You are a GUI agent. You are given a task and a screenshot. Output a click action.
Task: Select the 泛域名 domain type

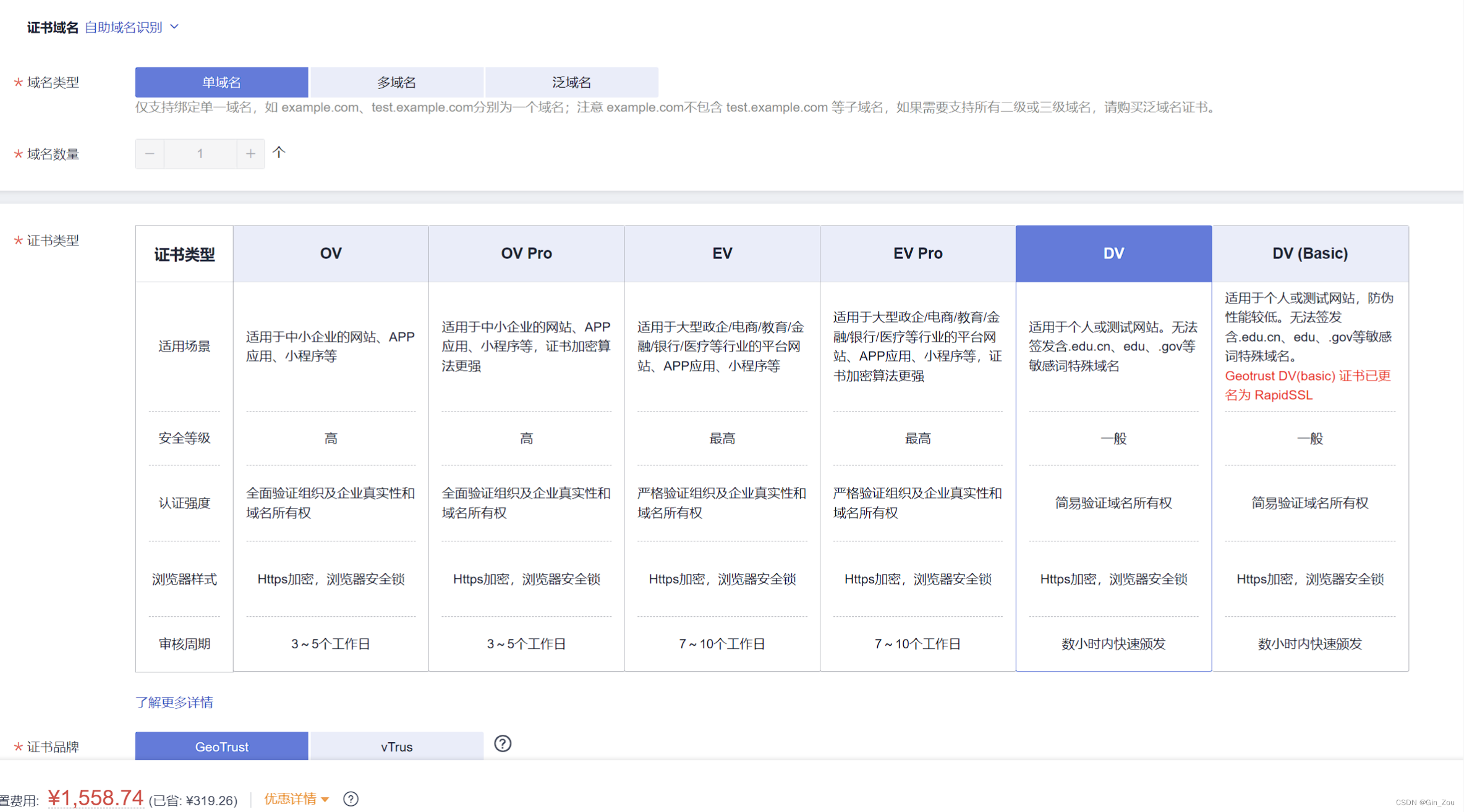pos(571,82)
